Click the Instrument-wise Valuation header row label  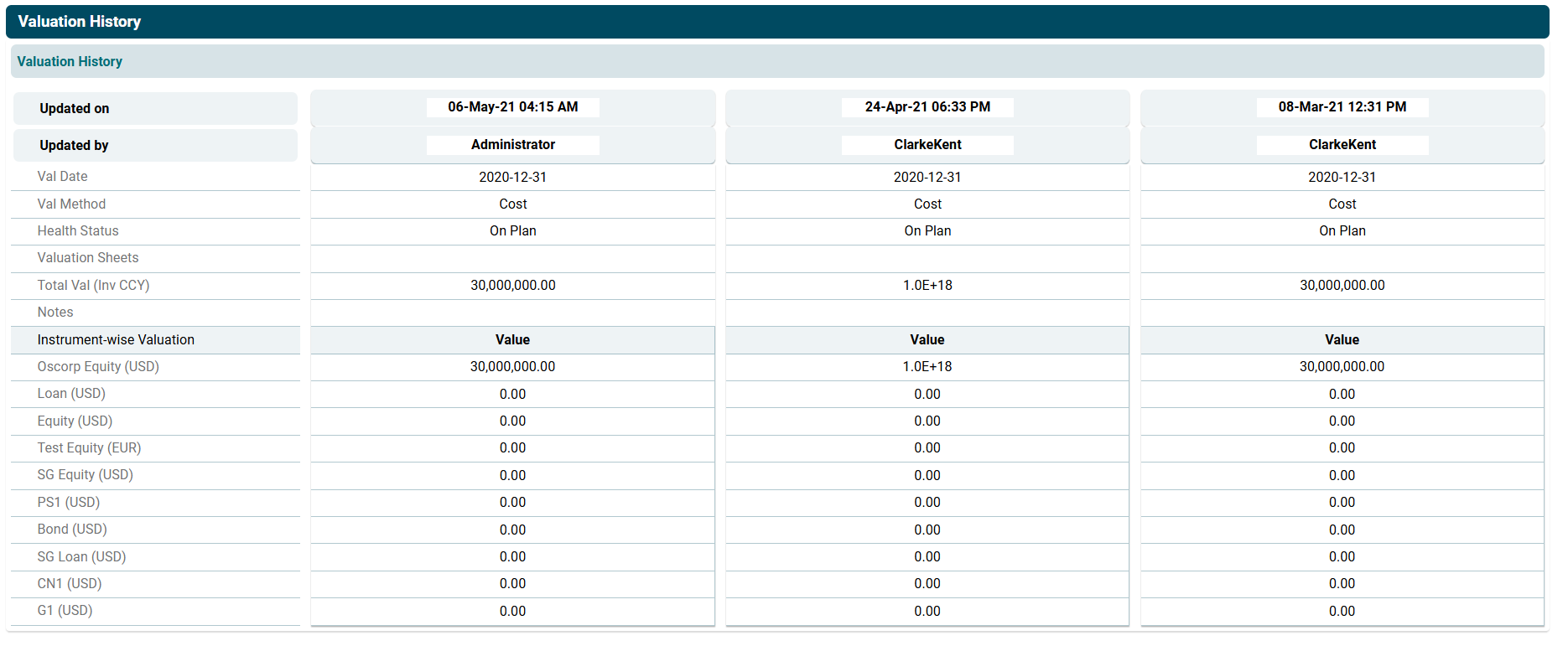click(x=116, y=339)
